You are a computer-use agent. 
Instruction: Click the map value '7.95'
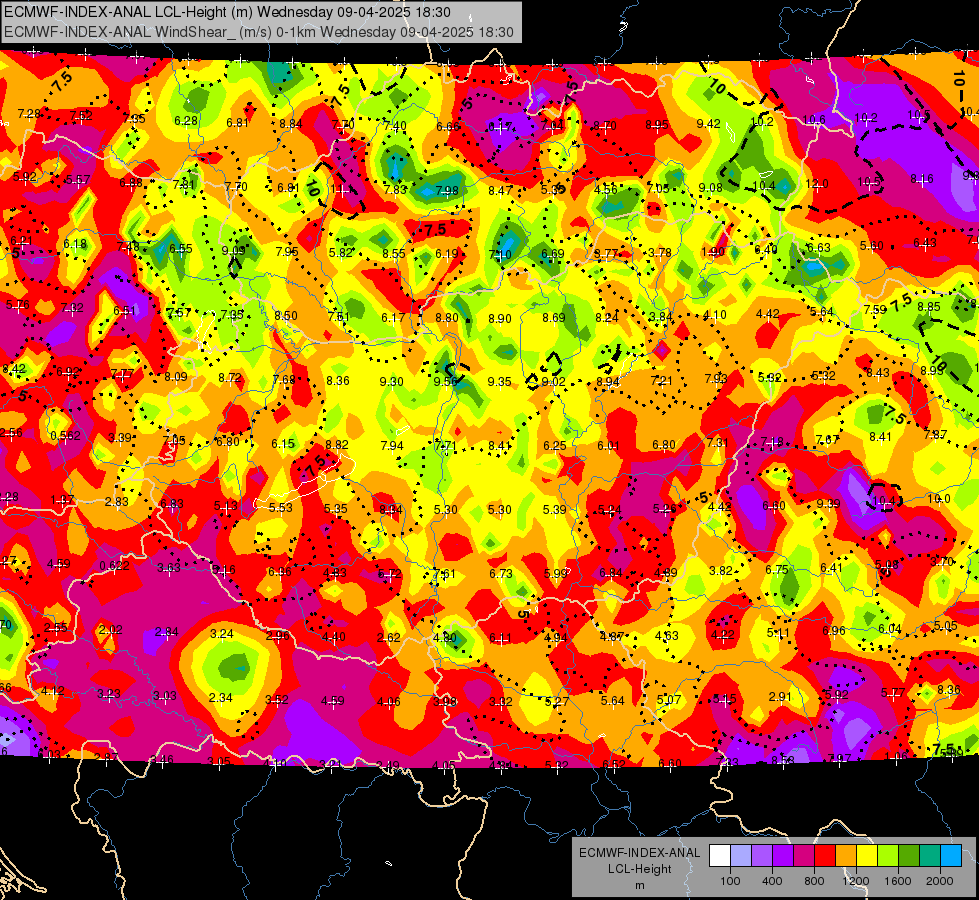[x=287, y=252]
